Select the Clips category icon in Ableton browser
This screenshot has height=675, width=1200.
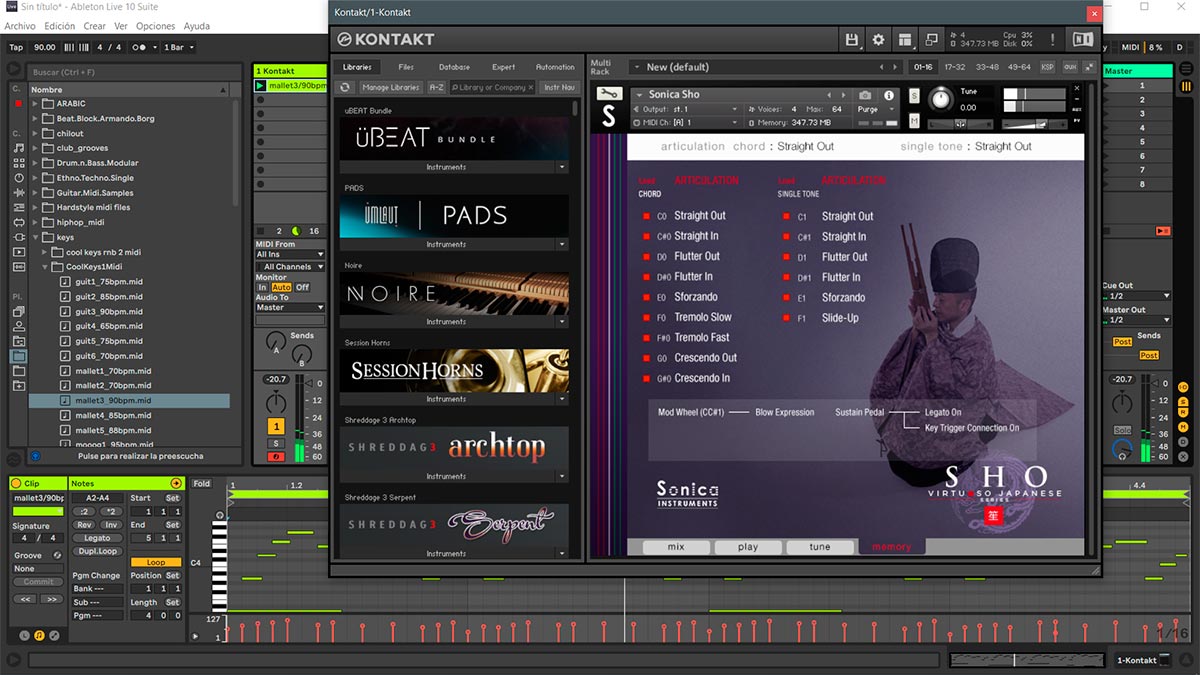(19, 252)
